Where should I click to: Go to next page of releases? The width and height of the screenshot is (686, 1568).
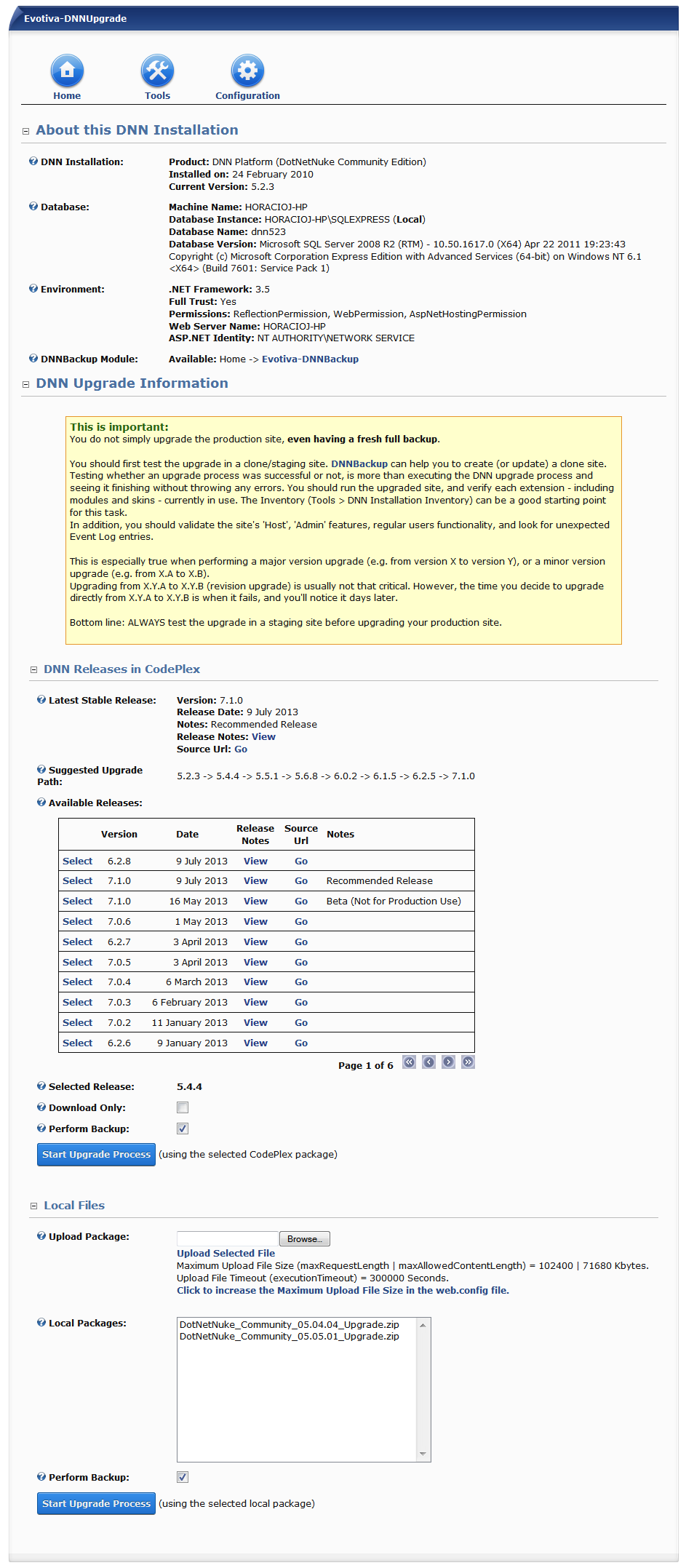(449, 1062)
